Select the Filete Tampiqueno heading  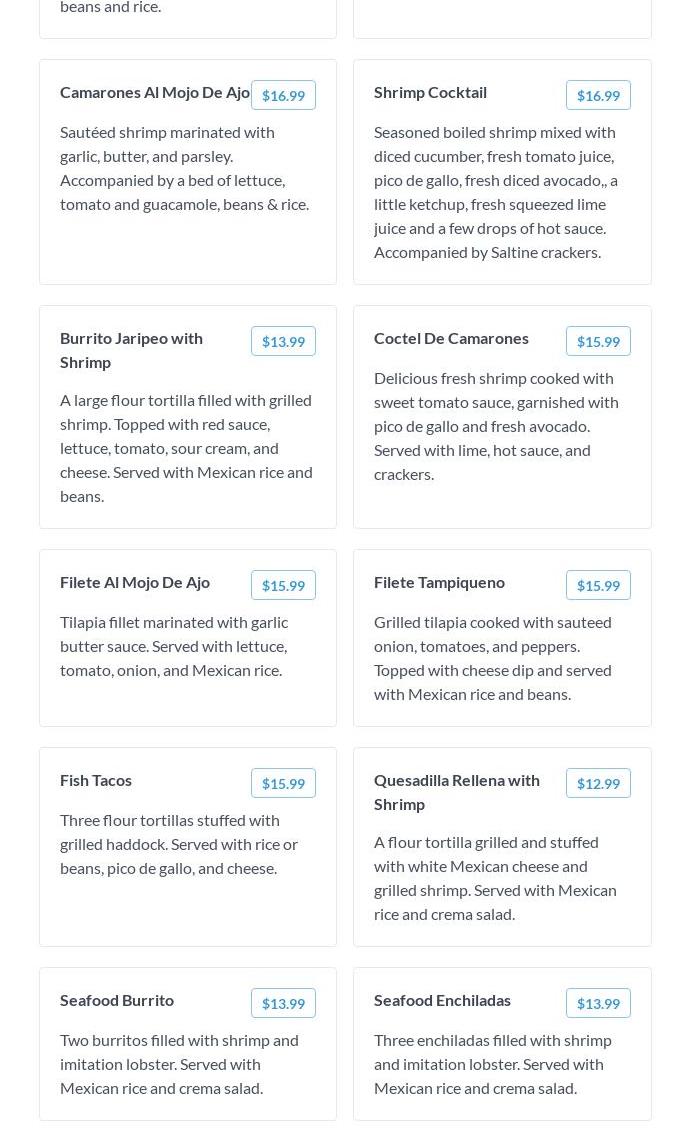click(439, 583)
